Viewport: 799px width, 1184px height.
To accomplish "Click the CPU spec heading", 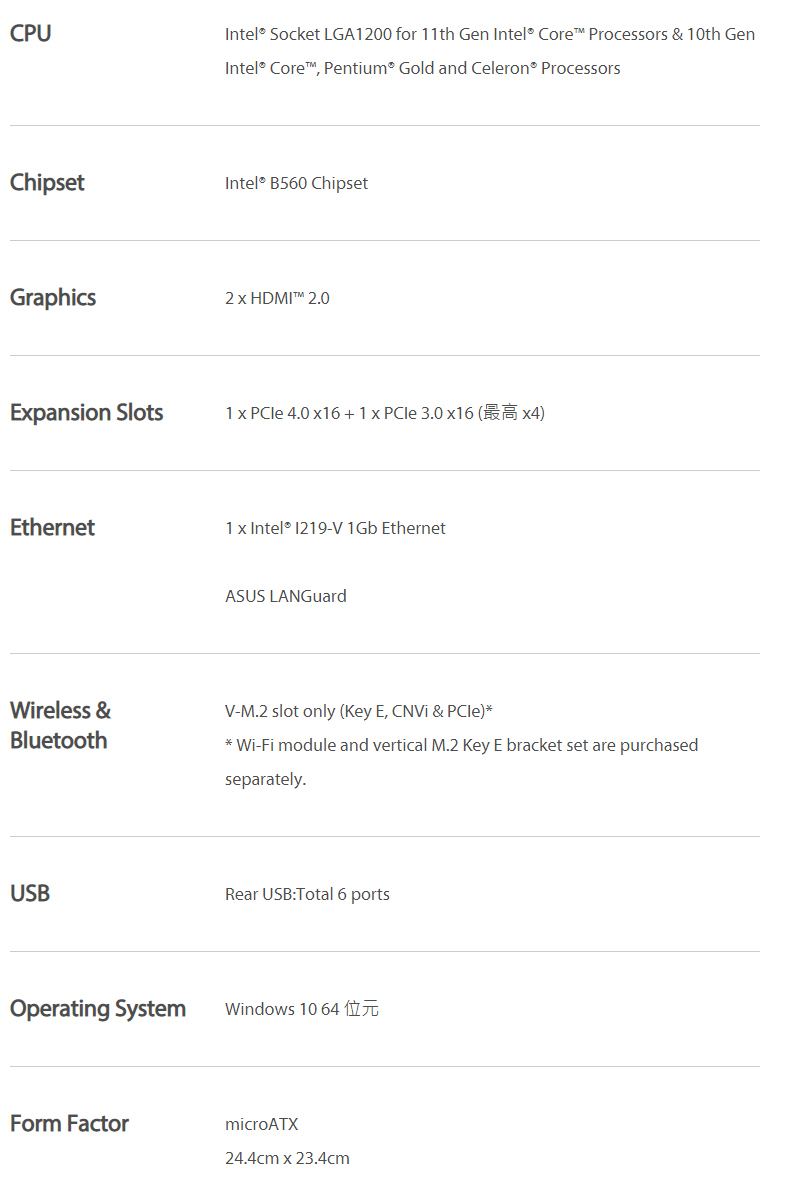I will 30,34.
